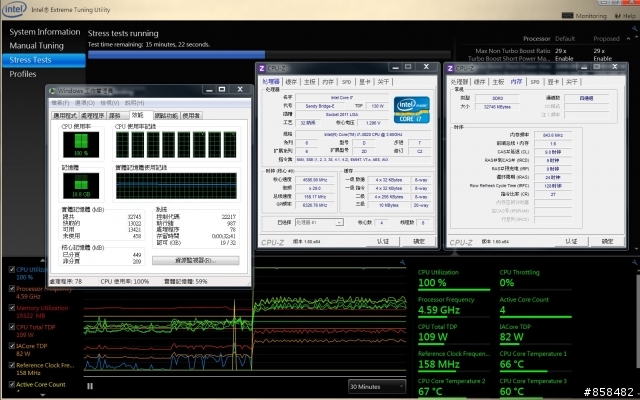This screenshot has width=640, height=400.
Task: Click the Intel Core i7 badge in CPU-Z
Action: [x=411, y=109]
